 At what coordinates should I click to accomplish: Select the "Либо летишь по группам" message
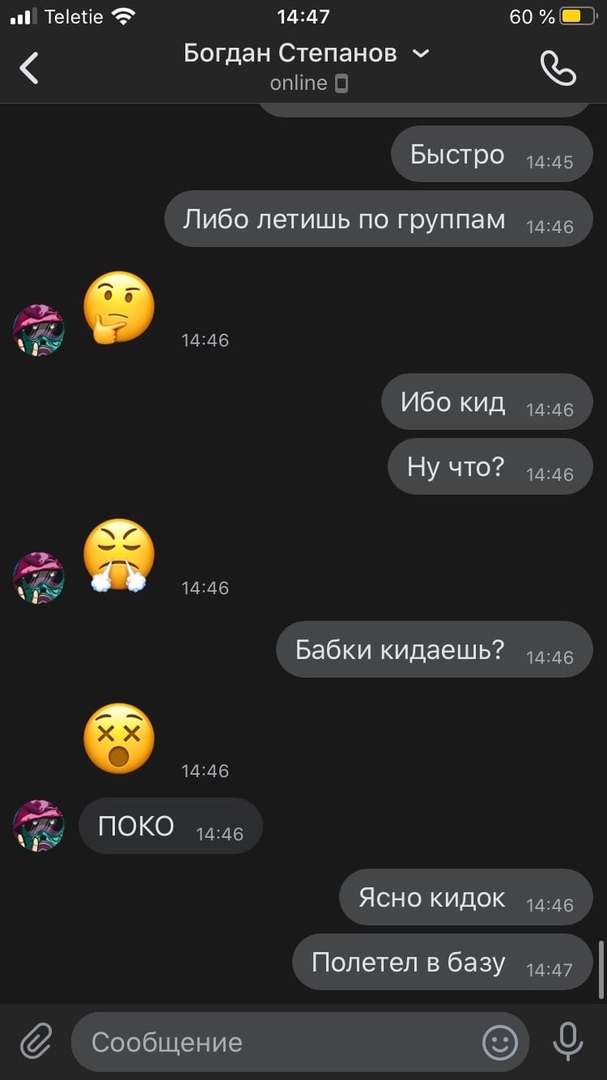pos(378,218)
